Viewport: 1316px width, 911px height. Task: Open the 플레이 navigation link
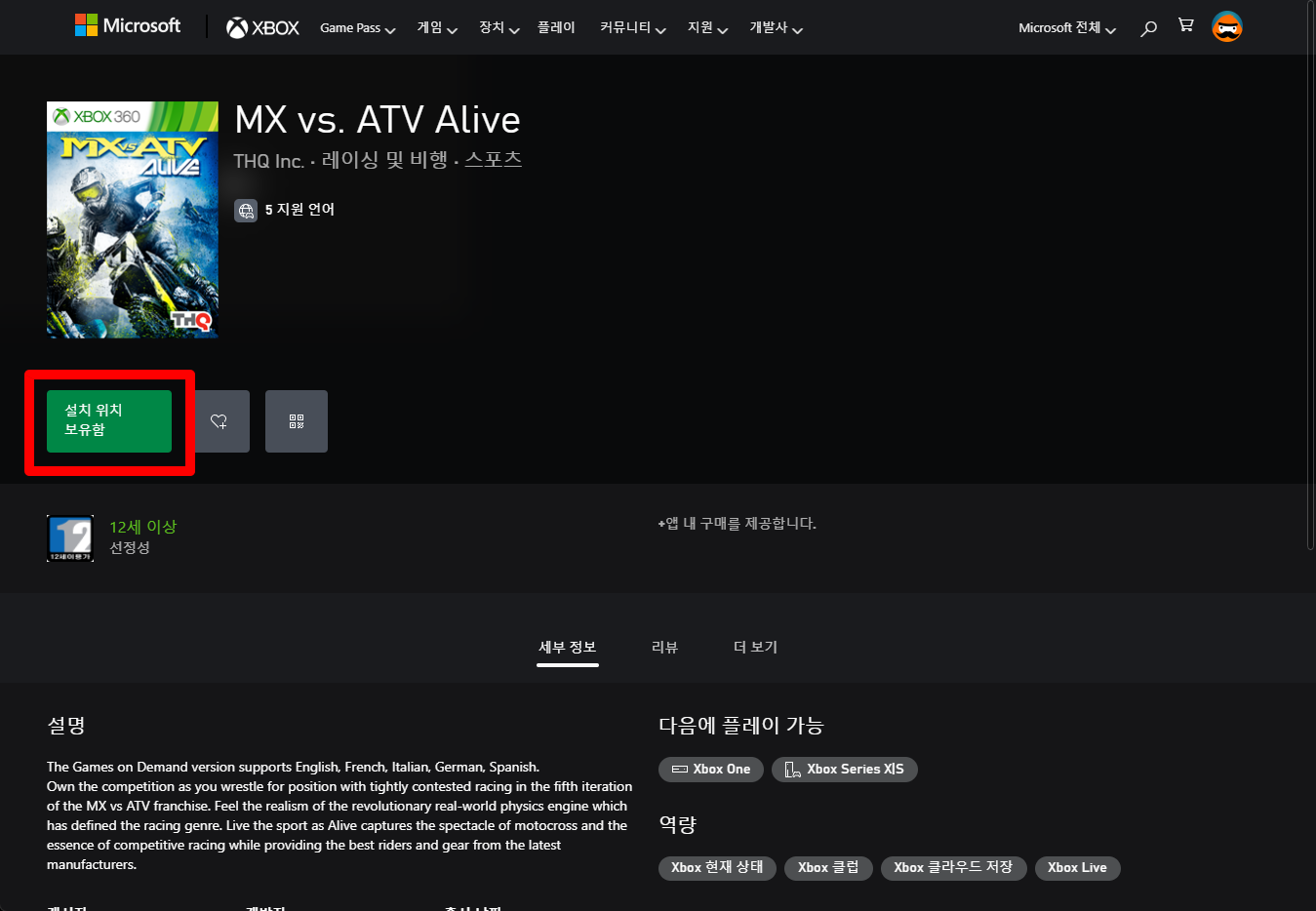click(x=556, y=28)
